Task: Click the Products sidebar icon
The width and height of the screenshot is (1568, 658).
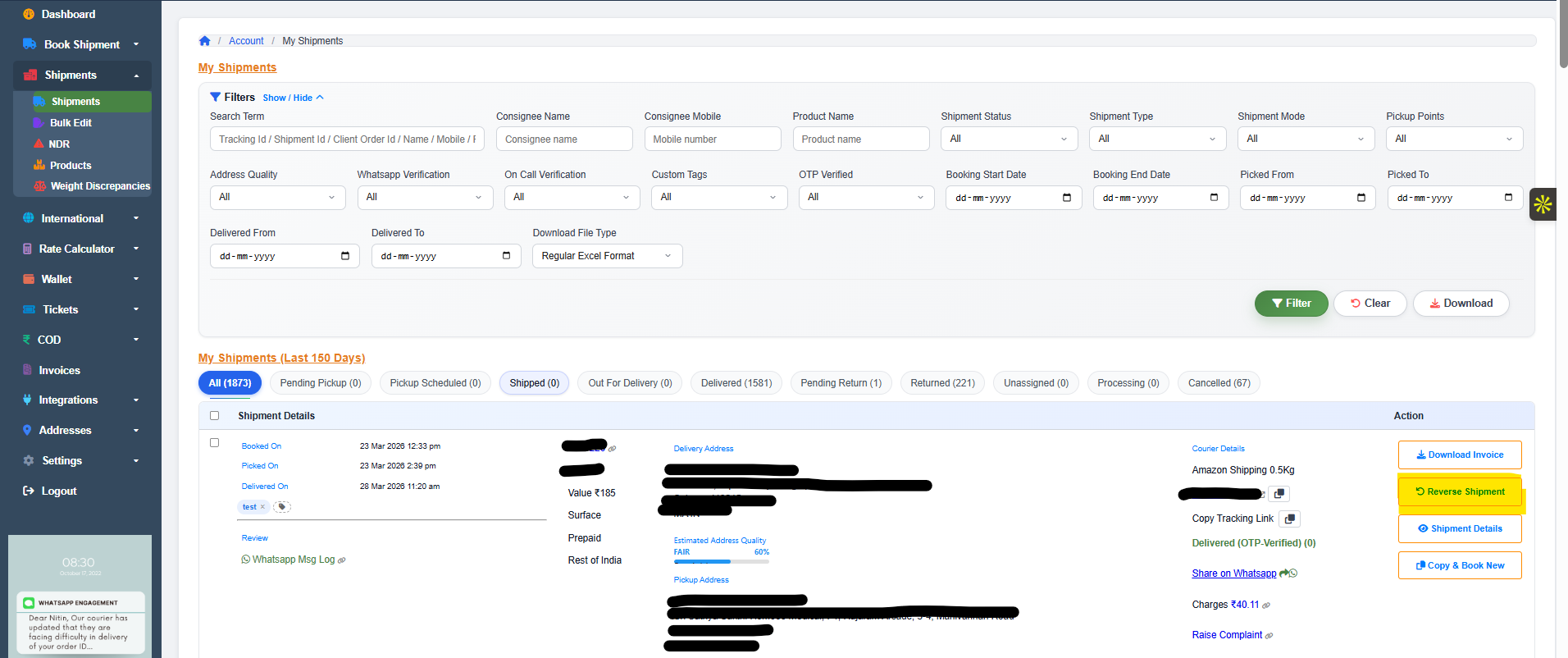Action: (x=39, y=165)
